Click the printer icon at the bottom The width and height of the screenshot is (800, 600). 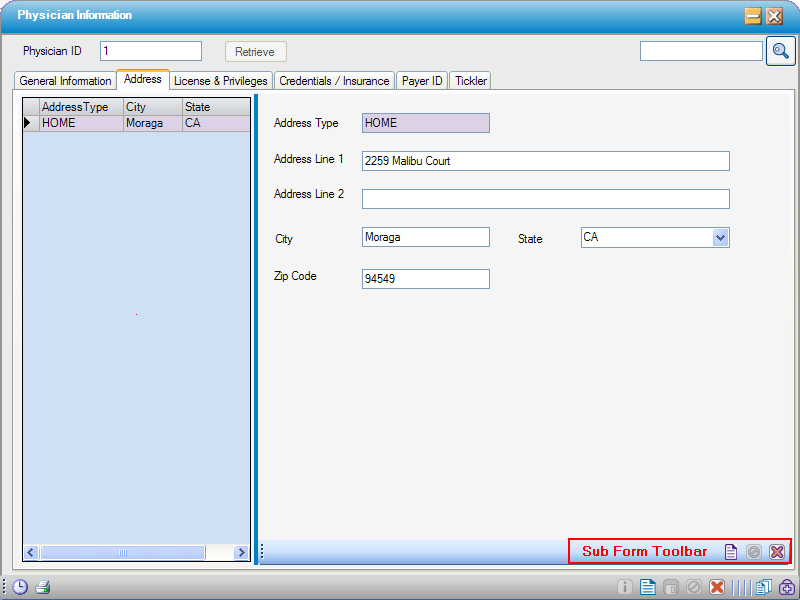[42, 587]
